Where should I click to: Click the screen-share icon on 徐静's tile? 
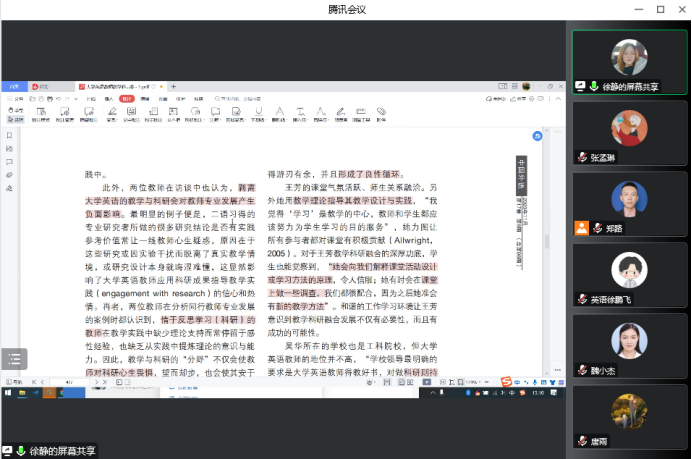[580, 87]
